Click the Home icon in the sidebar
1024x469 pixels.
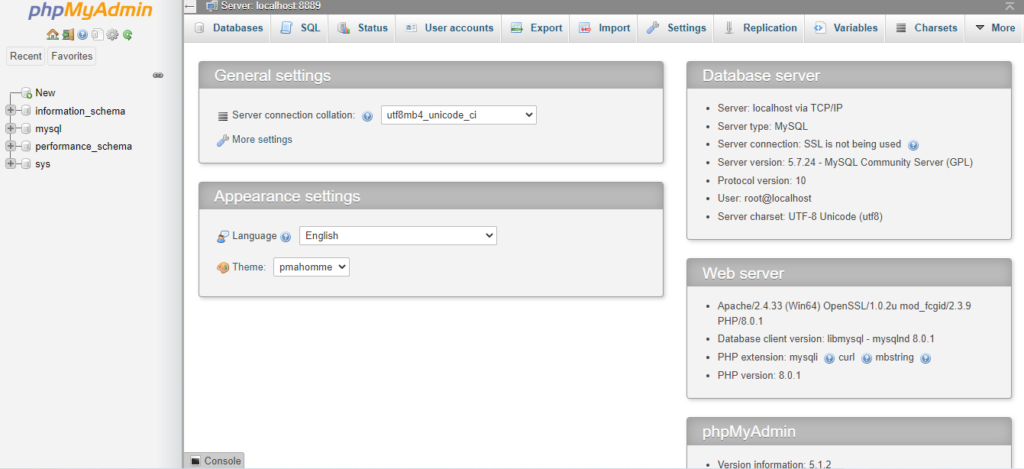click(x=52, y=35)
